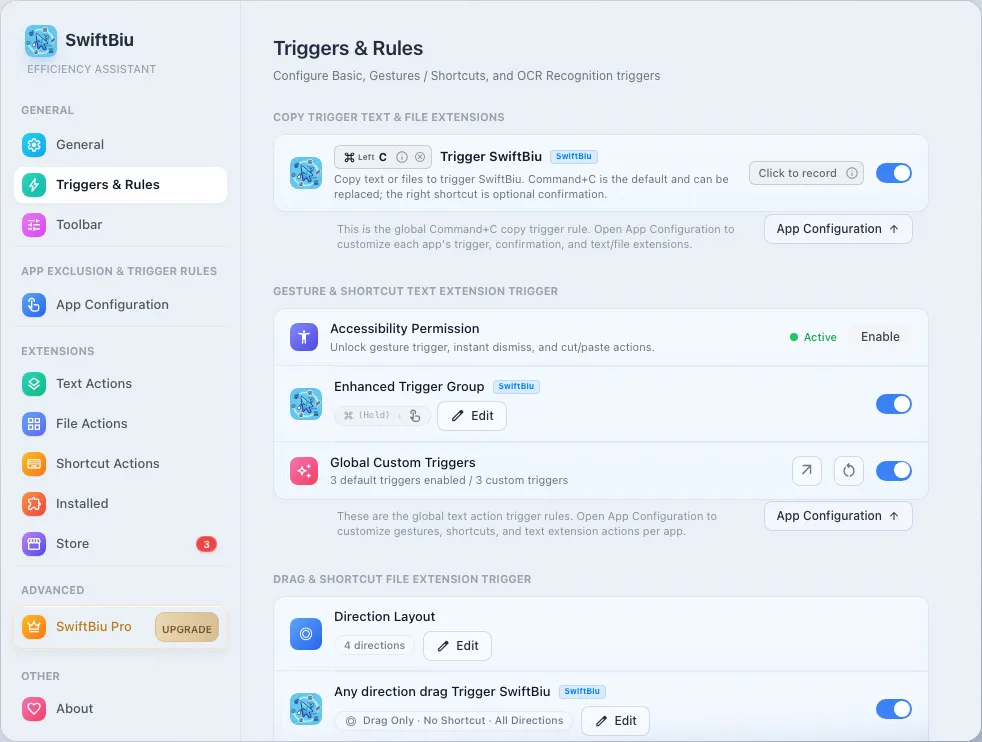Toggle the Enhanced Trigger Group switch
This screenshot has width=982, height=742.
coord(894,404)
